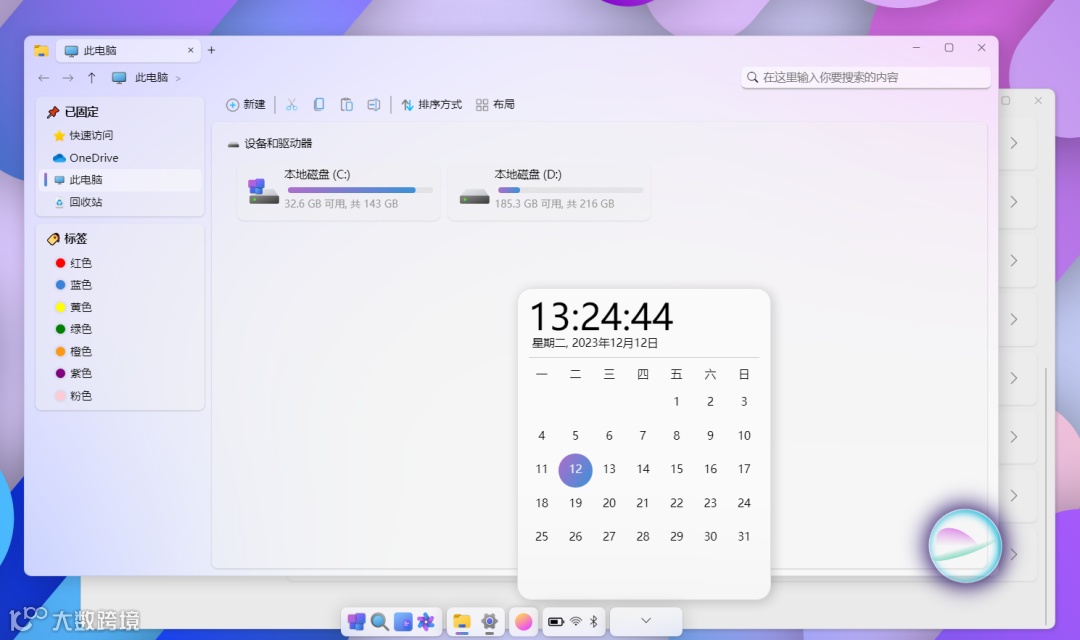
Task: Select the 橙色 orange tag
Action: pos(74,351)
